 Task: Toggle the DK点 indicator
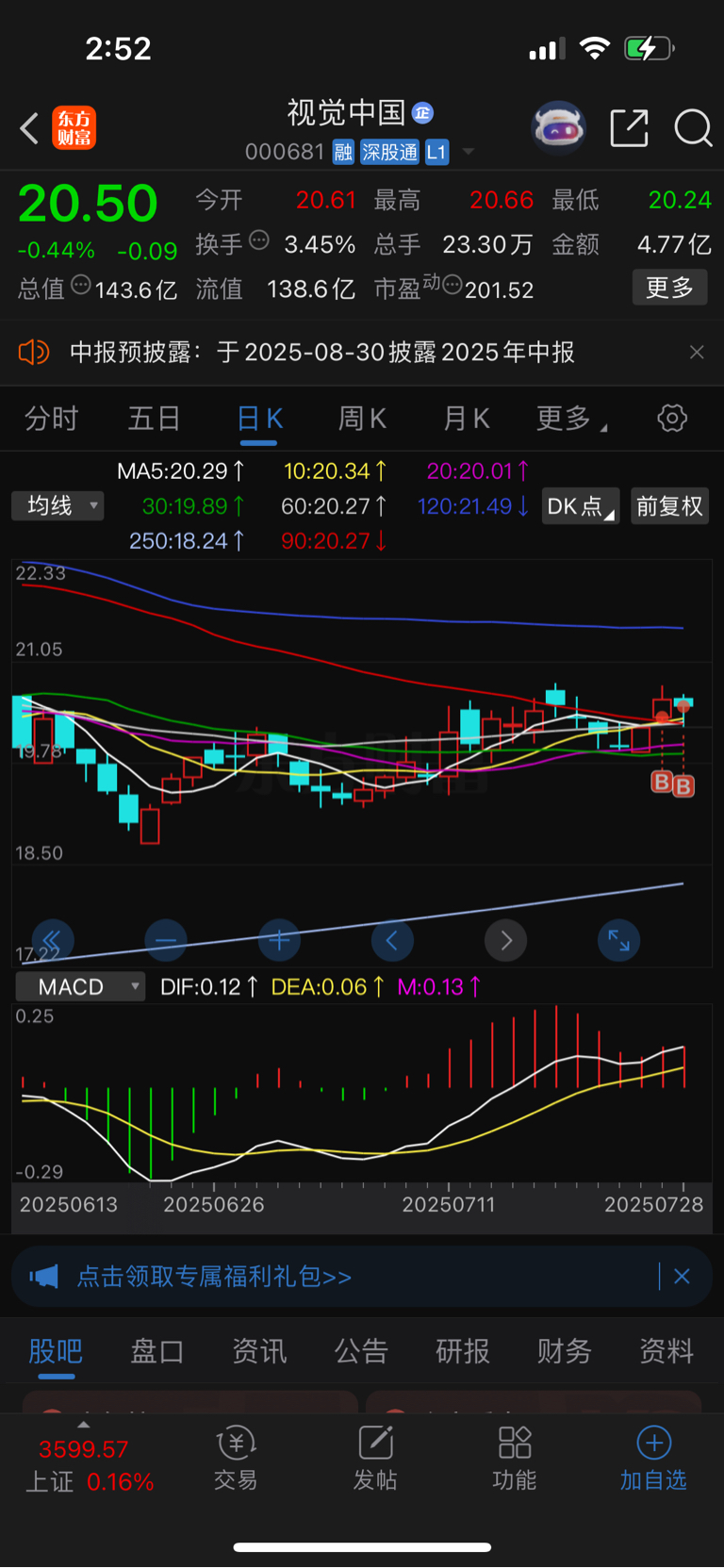coord(580,506)
